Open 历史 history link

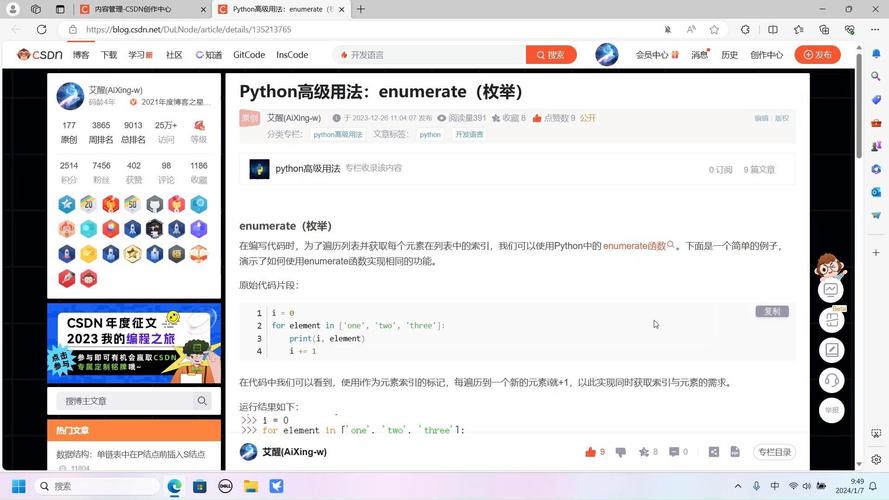tap(730, 54)
